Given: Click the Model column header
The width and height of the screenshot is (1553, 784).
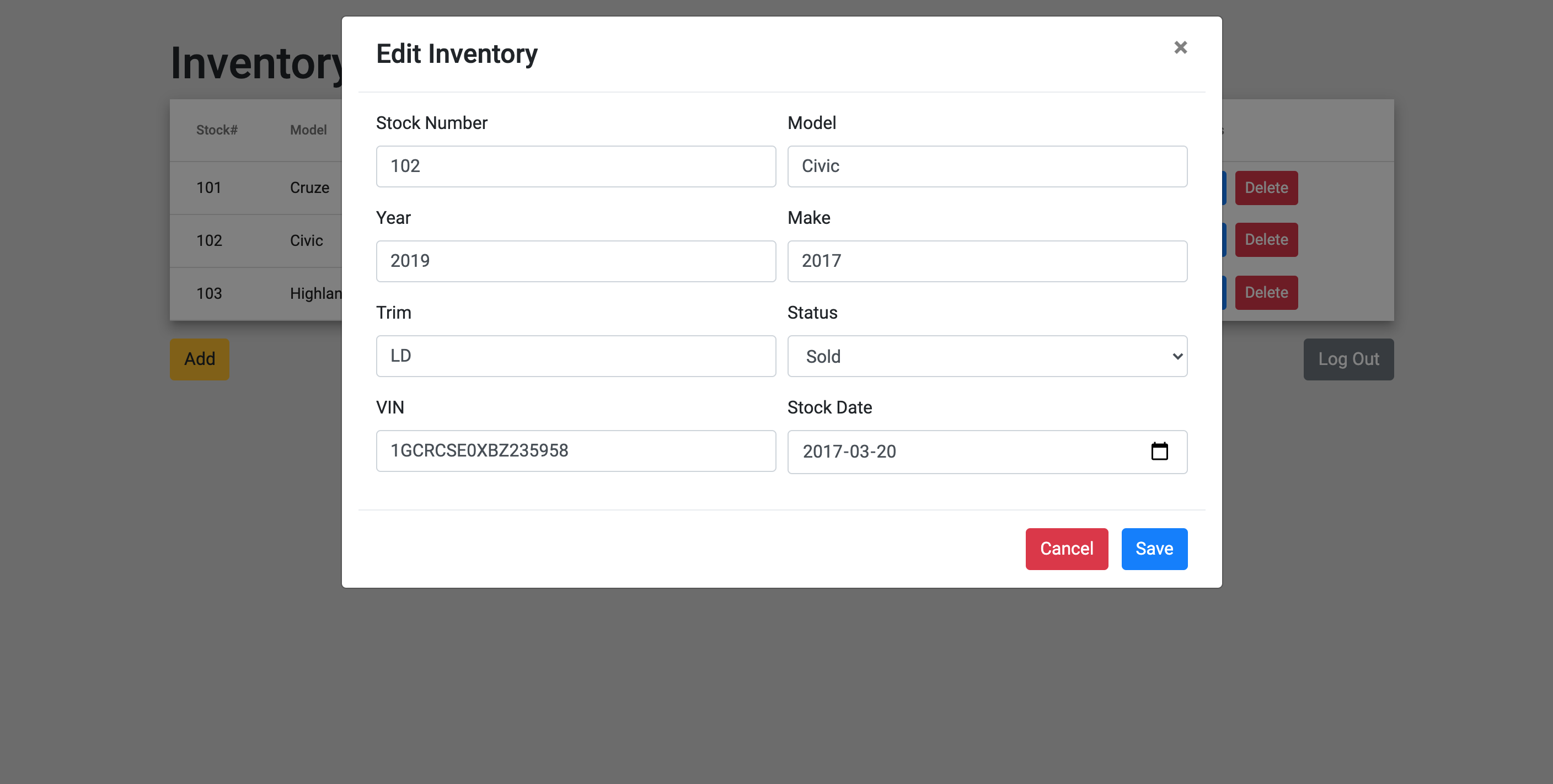Looking at the screenshot, I should pyautogui.click(x=308, y=130).
